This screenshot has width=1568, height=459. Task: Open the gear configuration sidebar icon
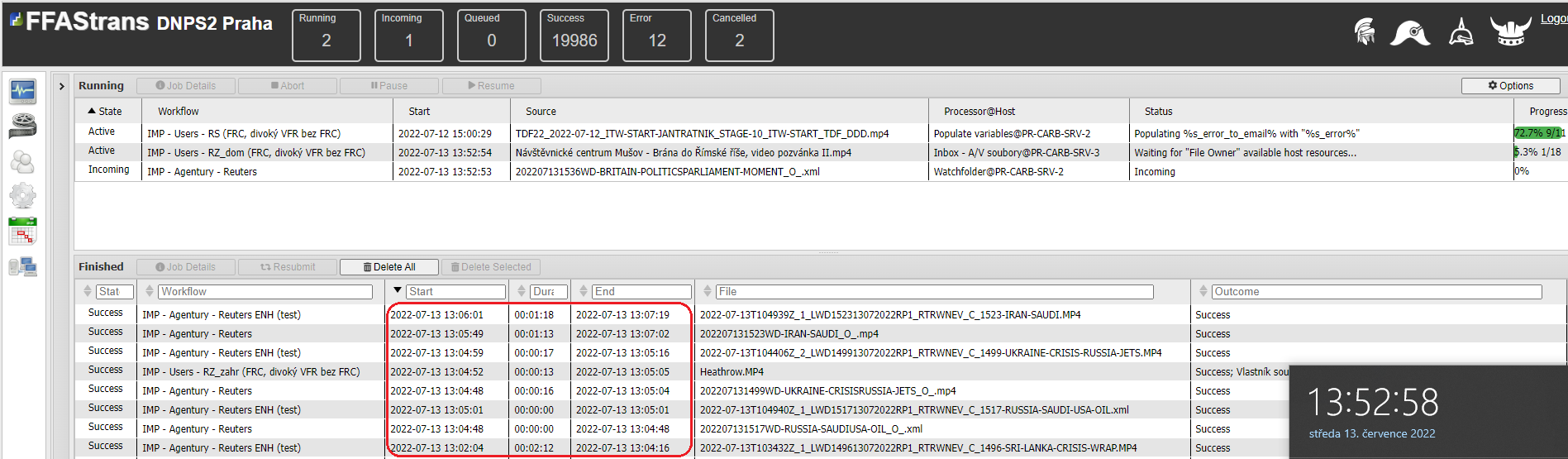[x=22, y=196]
